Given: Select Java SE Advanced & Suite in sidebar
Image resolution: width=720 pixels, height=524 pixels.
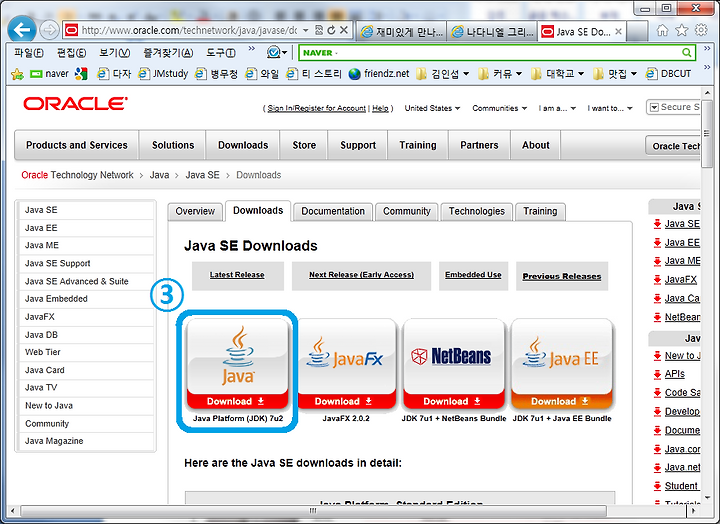Looking at the screenshot, I should tap(85, 282).
